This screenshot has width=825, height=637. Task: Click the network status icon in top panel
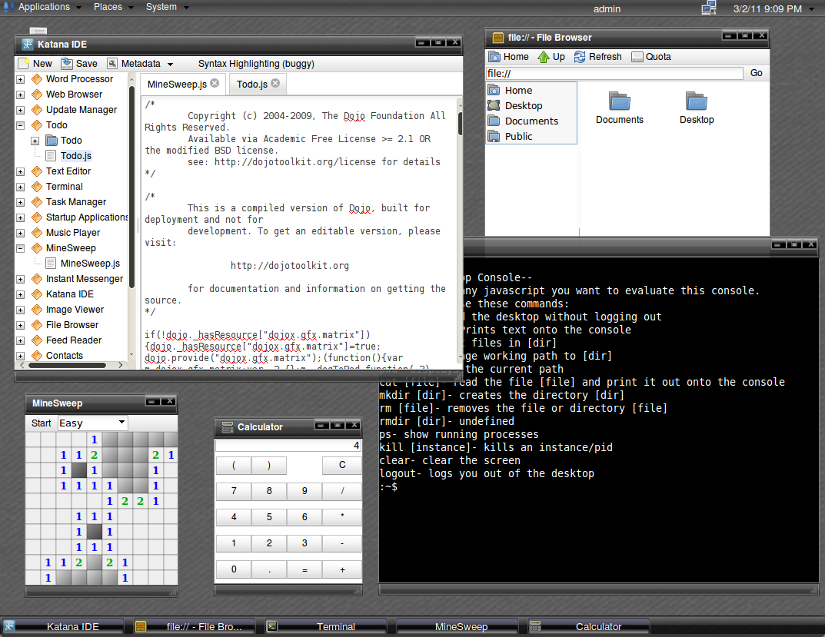[709, 8]
